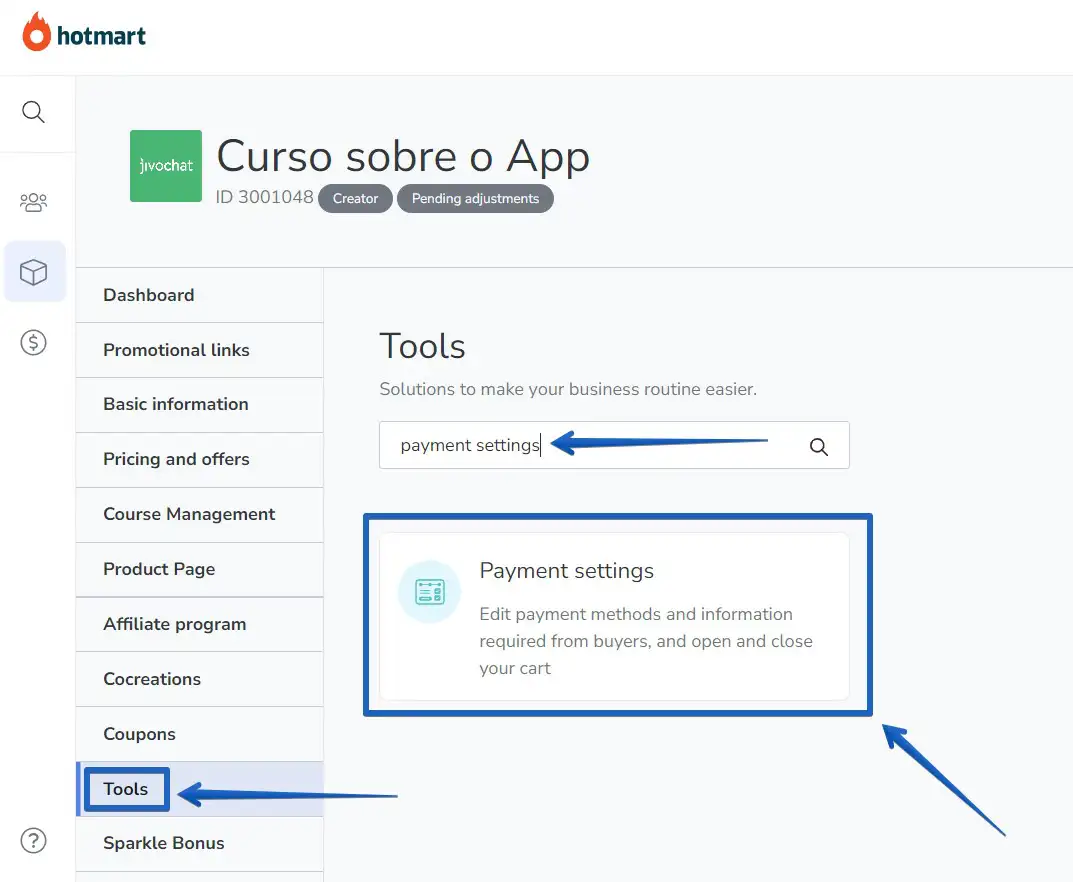Open the sidebar search magnifier icon
The height and width of the screenshot is (882, 1073).
tap(33, 112)
